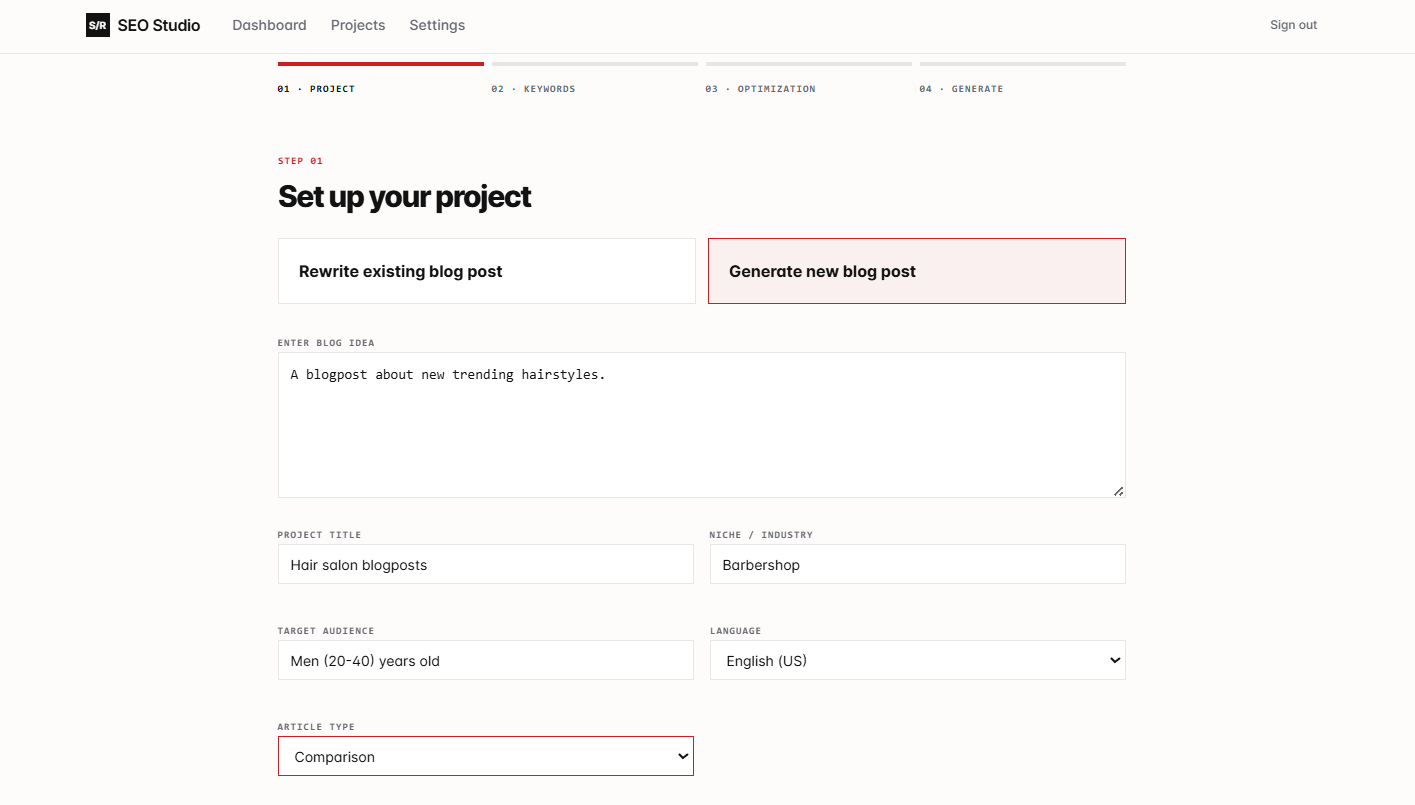Open Settings in the top navigation
The image size is (1415, 805).
tap(437, 25)
